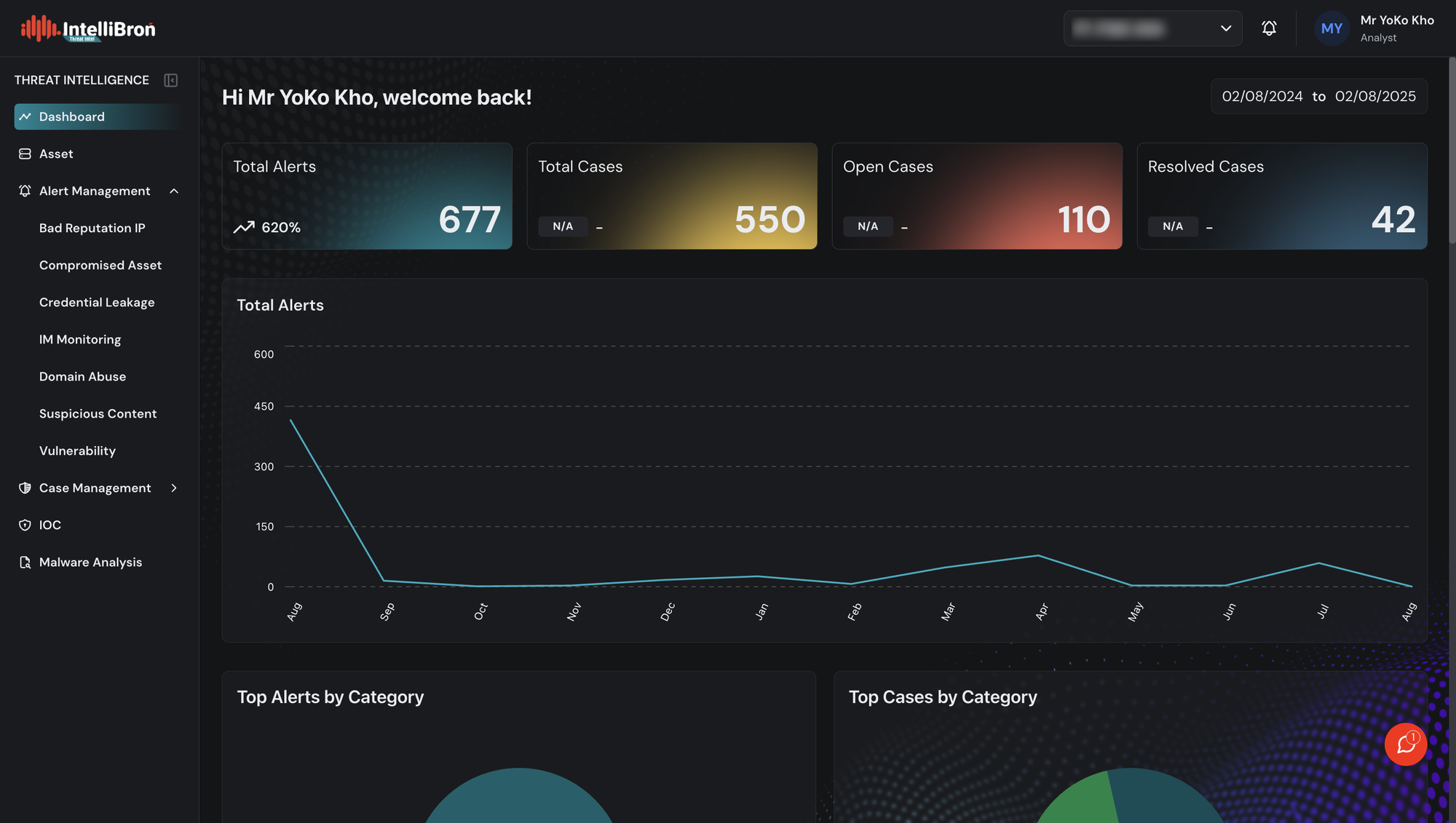Collapse the Alert Management submenu chevron
The height and width of the screenshot is (823, 1456).
pos(174,191)
